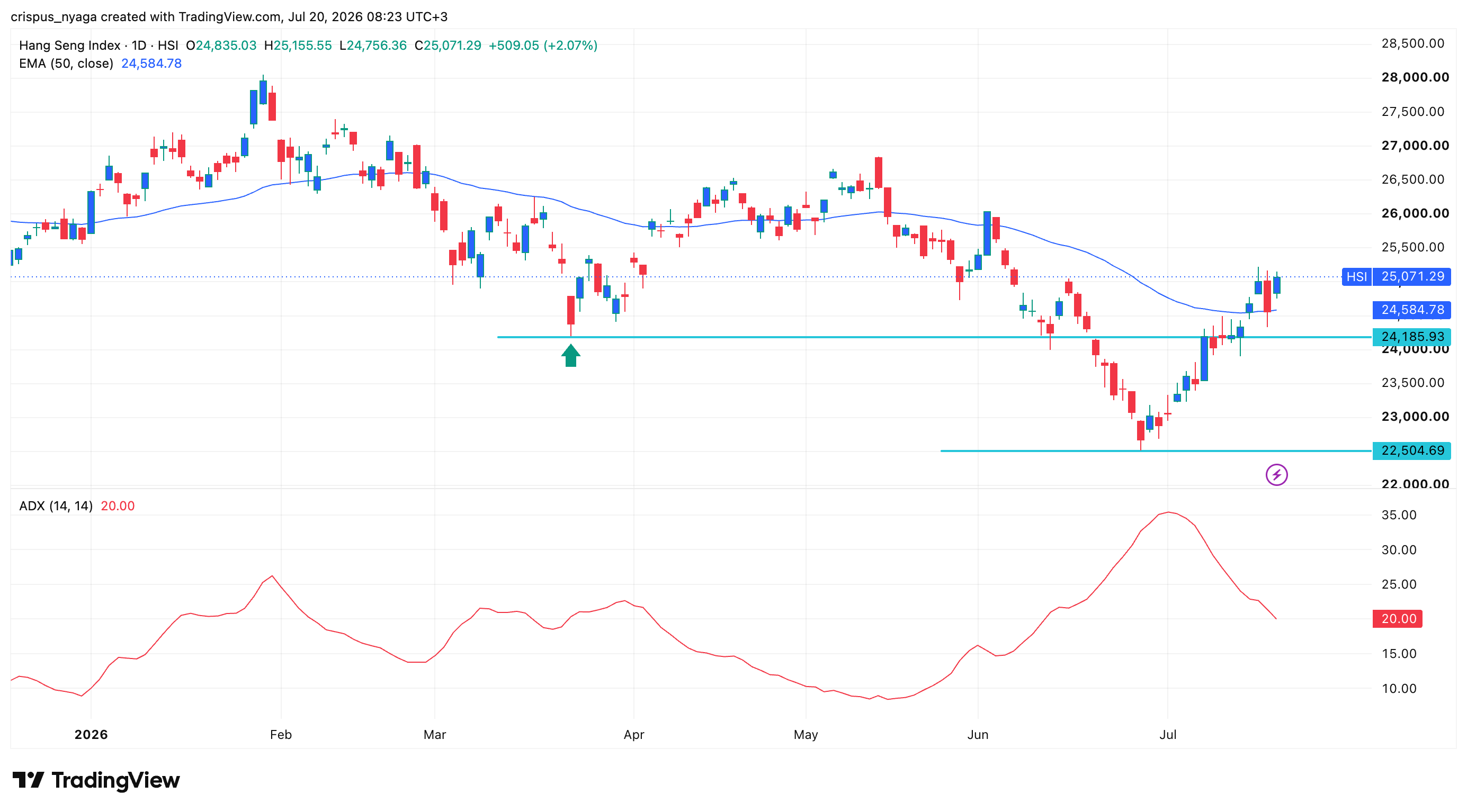1467x812 pixels.
Task: Click the Jul label on time axis
Action: tap(1167, 735)
